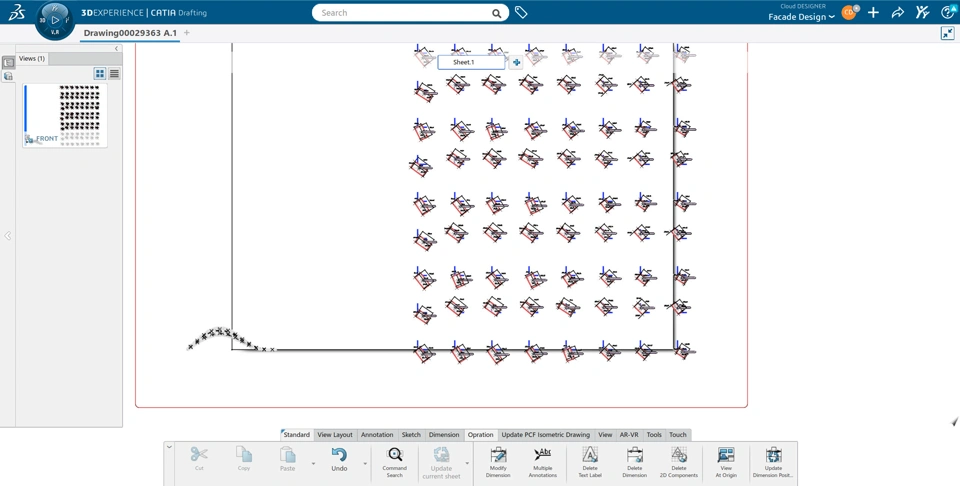The height and width of the screenshot is (486, 960).
Task: Select the Views (1) panel tab
Action: coord(32,59)
